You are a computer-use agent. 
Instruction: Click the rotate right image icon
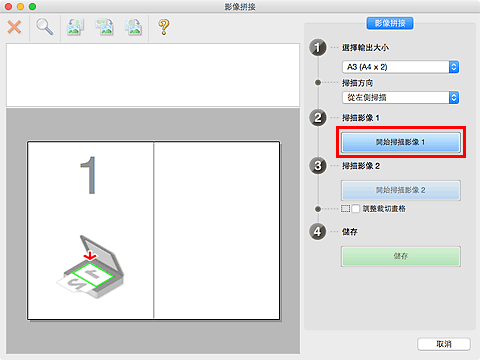tap(105, 27)
